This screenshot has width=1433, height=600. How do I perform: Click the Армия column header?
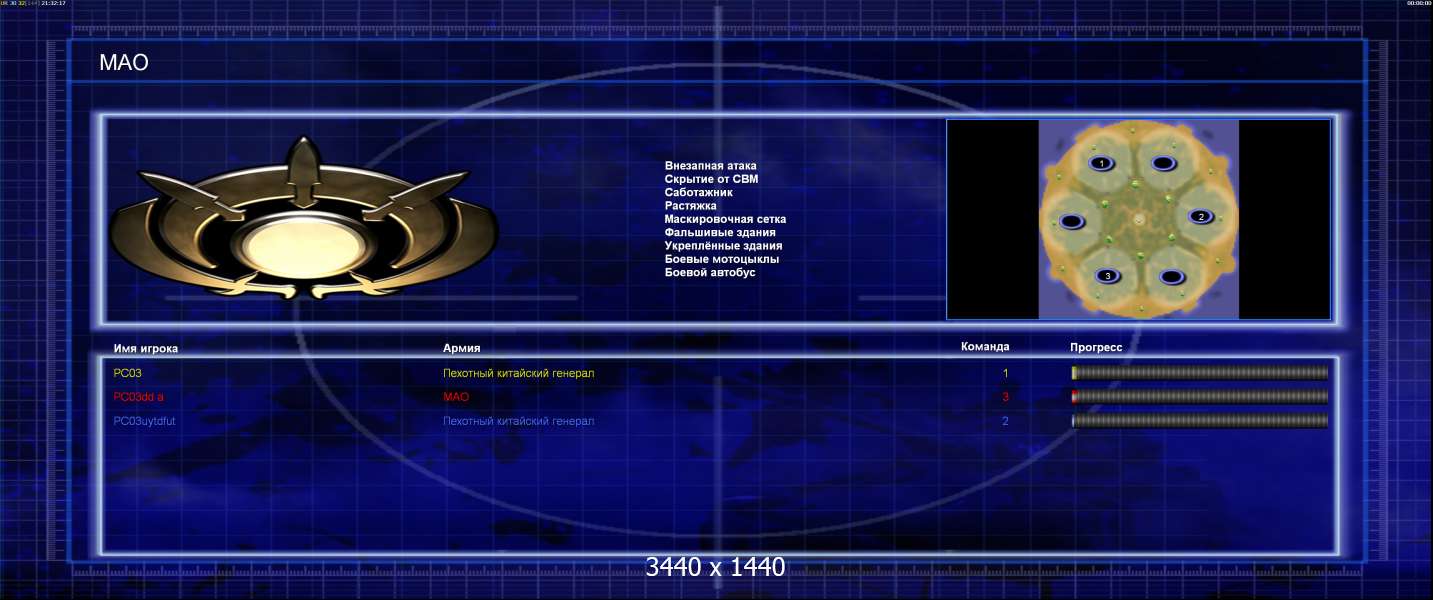pyautogui.click(x=462, y=348)
